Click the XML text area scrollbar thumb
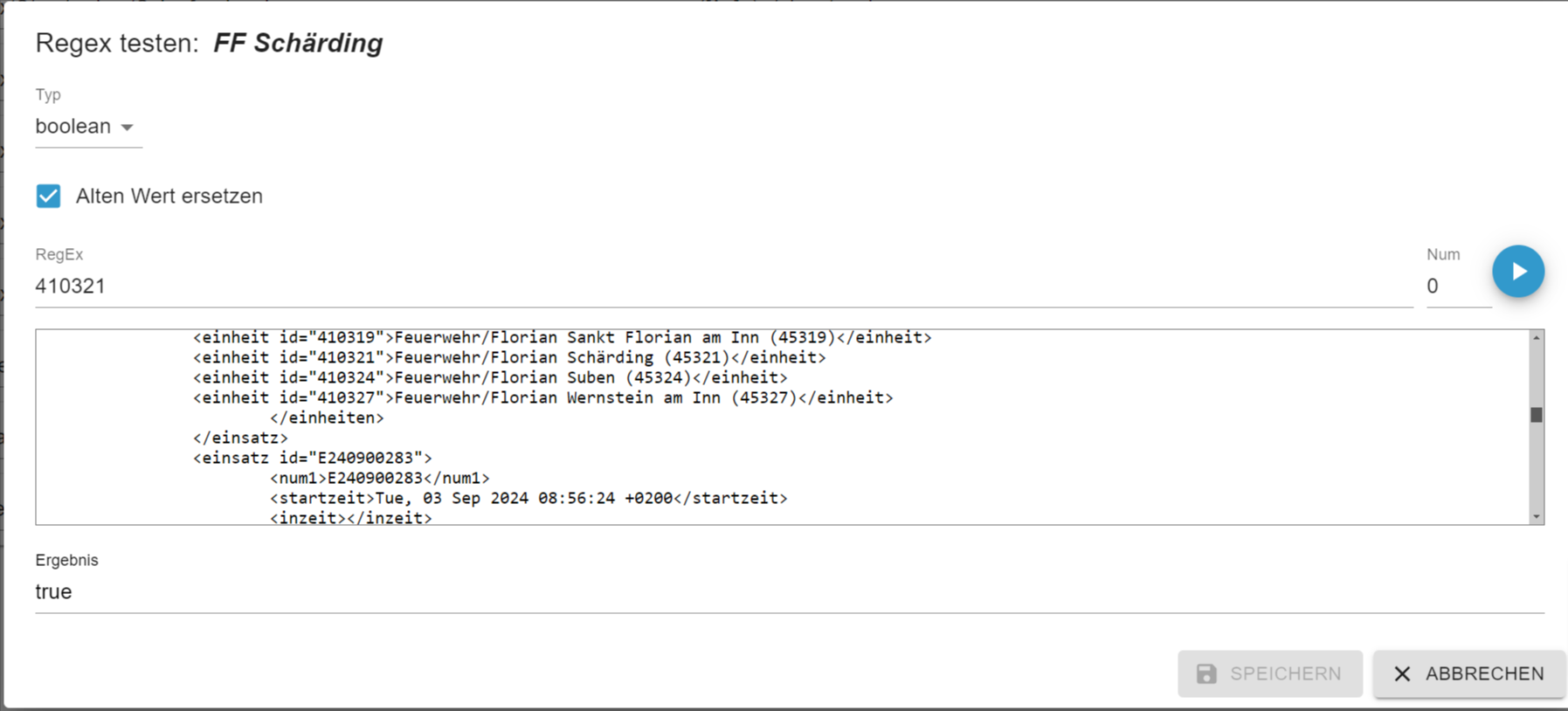This screenshot has width=1568, height=711. pyautogui.click(x=1537, y=415)
